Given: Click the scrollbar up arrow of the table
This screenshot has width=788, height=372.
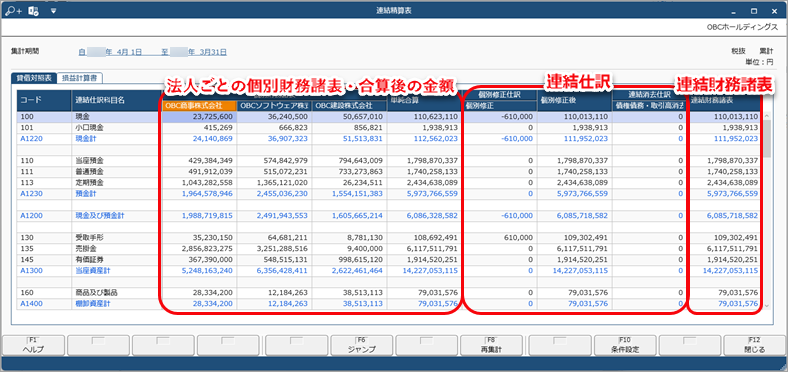Looking at the screenshot, I should [x=767, y=116].
